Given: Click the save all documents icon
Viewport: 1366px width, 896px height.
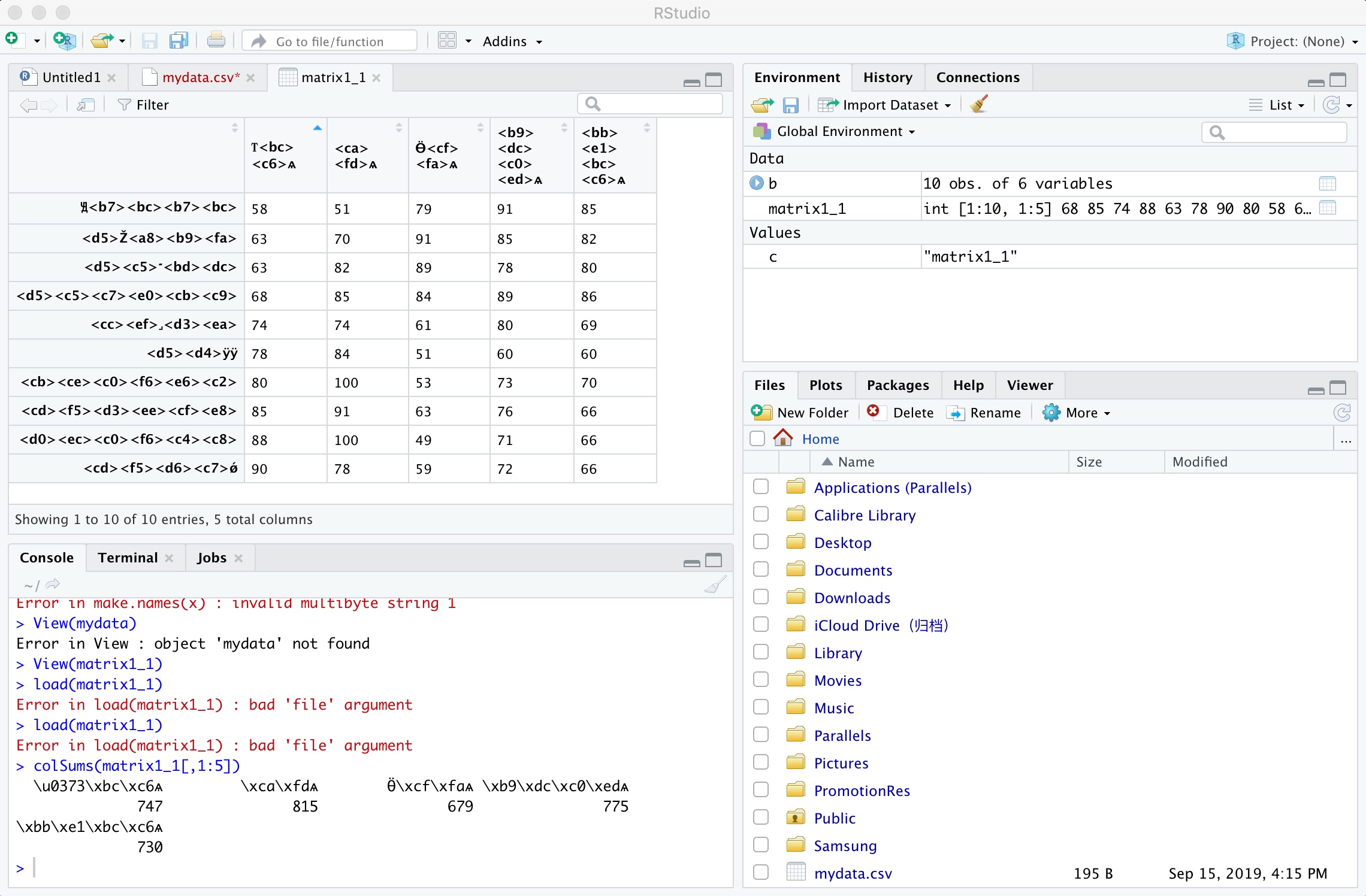Looking at the screenshot, I should (x=179, y=41).
